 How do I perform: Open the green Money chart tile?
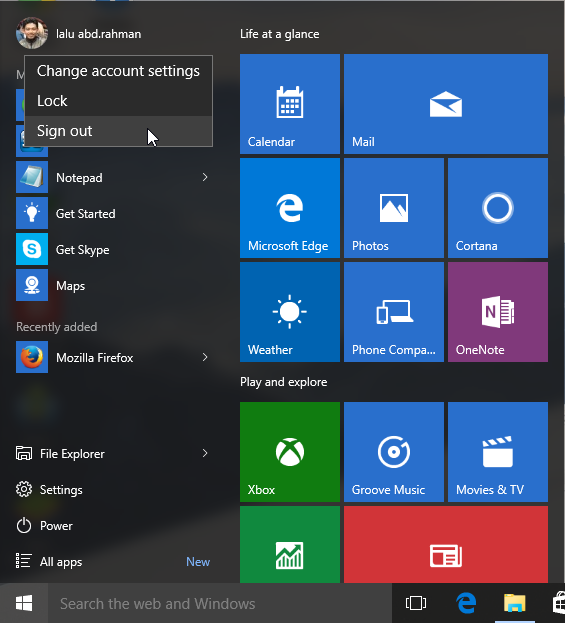tap(290, 545)
